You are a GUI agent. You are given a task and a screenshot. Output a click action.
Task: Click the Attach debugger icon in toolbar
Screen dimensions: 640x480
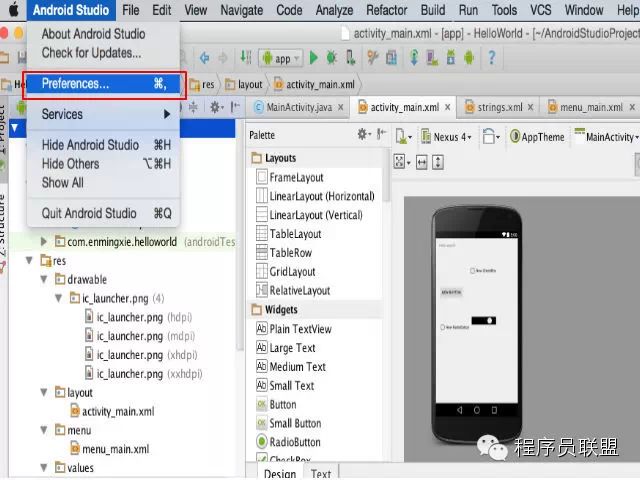coord(351,58)
